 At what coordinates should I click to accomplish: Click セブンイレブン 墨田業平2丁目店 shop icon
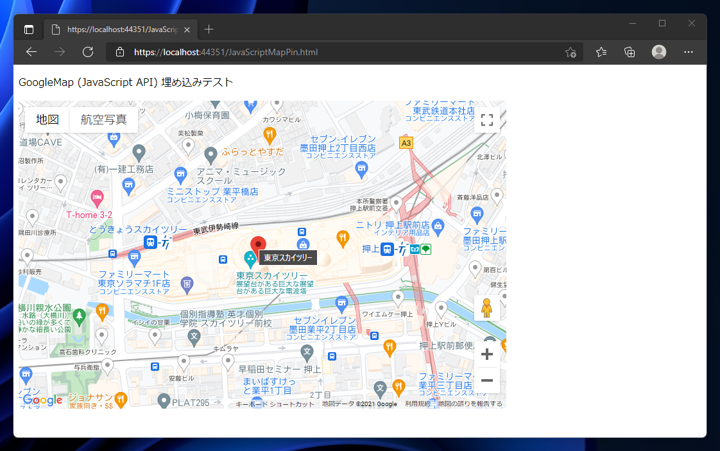point(341,304)
